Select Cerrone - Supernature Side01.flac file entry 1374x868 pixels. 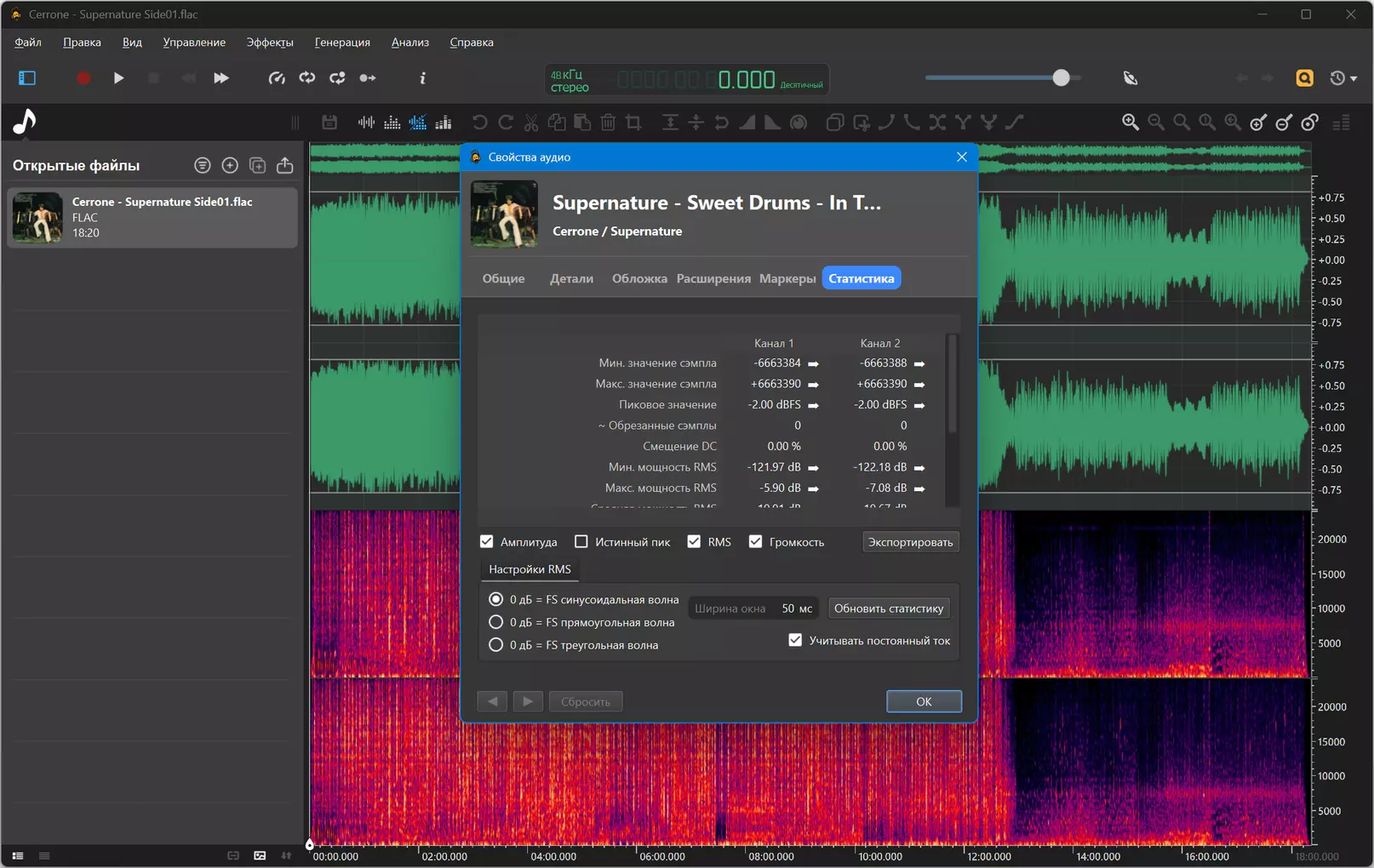[152, 218]
